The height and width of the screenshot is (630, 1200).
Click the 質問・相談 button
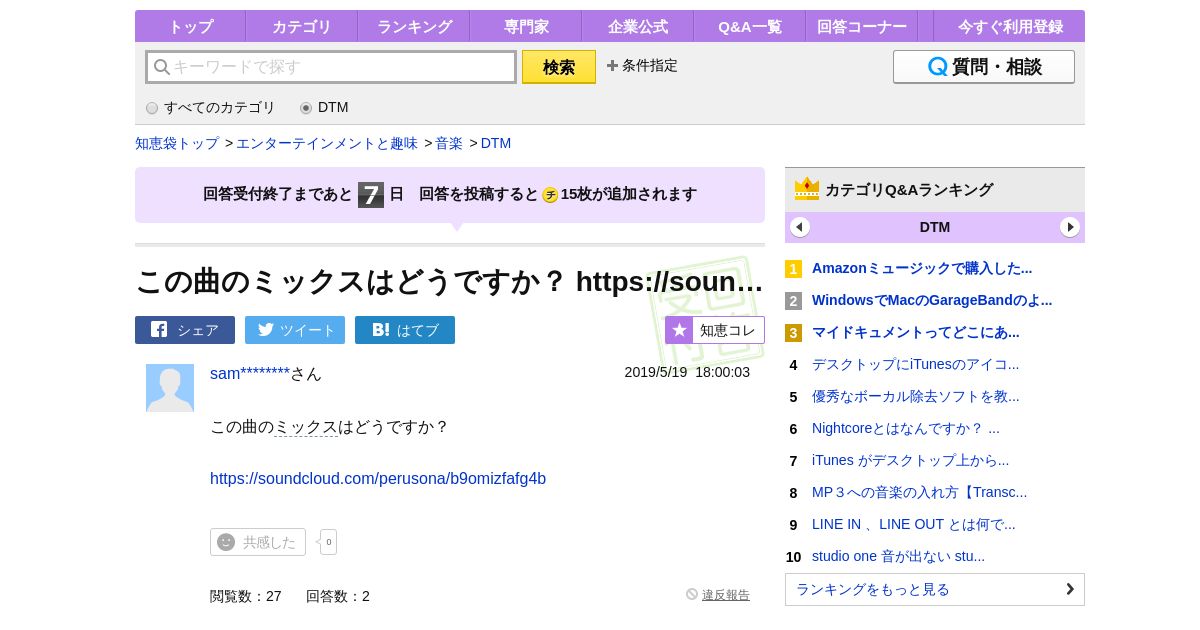tap(984, 67)
